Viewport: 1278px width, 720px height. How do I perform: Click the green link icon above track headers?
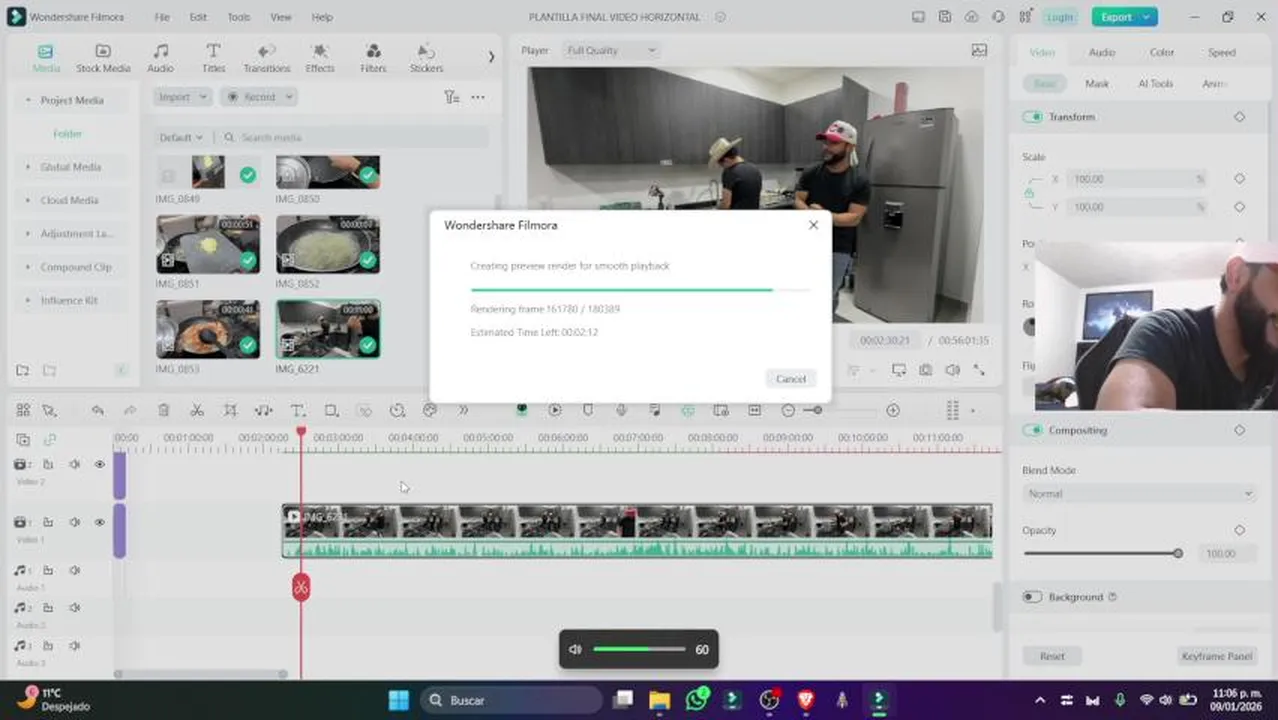click(48, 439)
